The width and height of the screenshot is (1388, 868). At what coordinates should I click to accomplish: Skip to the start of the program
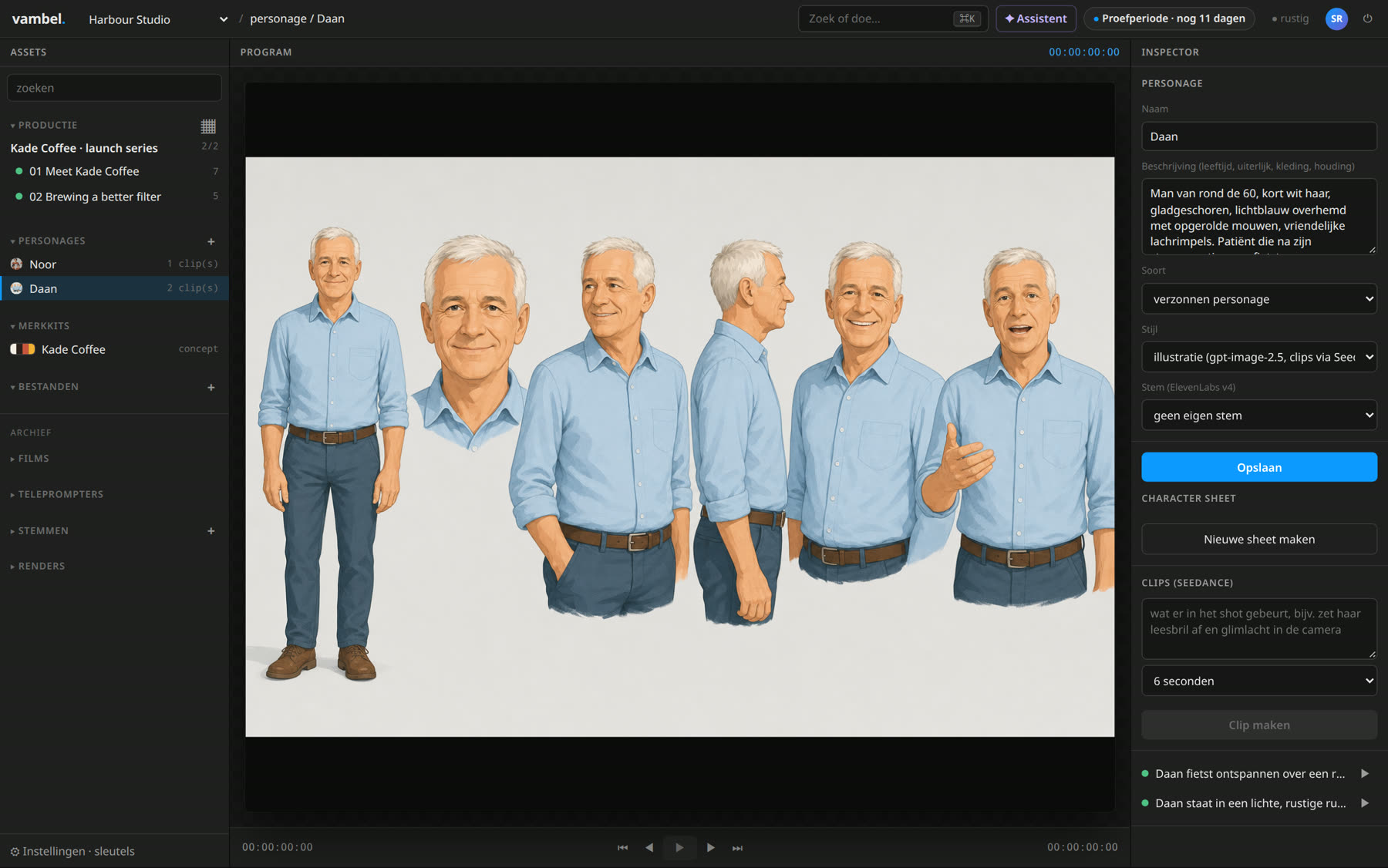click(x=622, y=848)
